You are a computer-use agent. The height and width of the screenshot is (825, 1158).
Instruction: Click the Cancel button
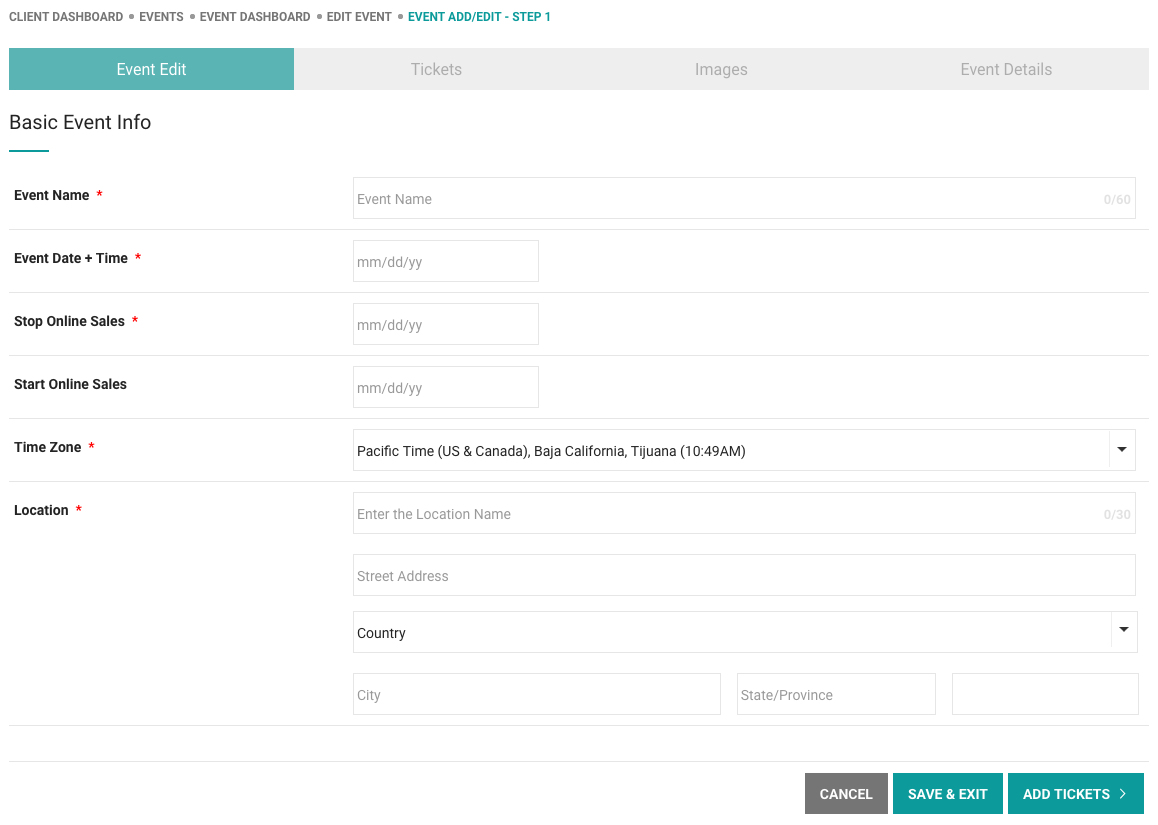(846, 794)
